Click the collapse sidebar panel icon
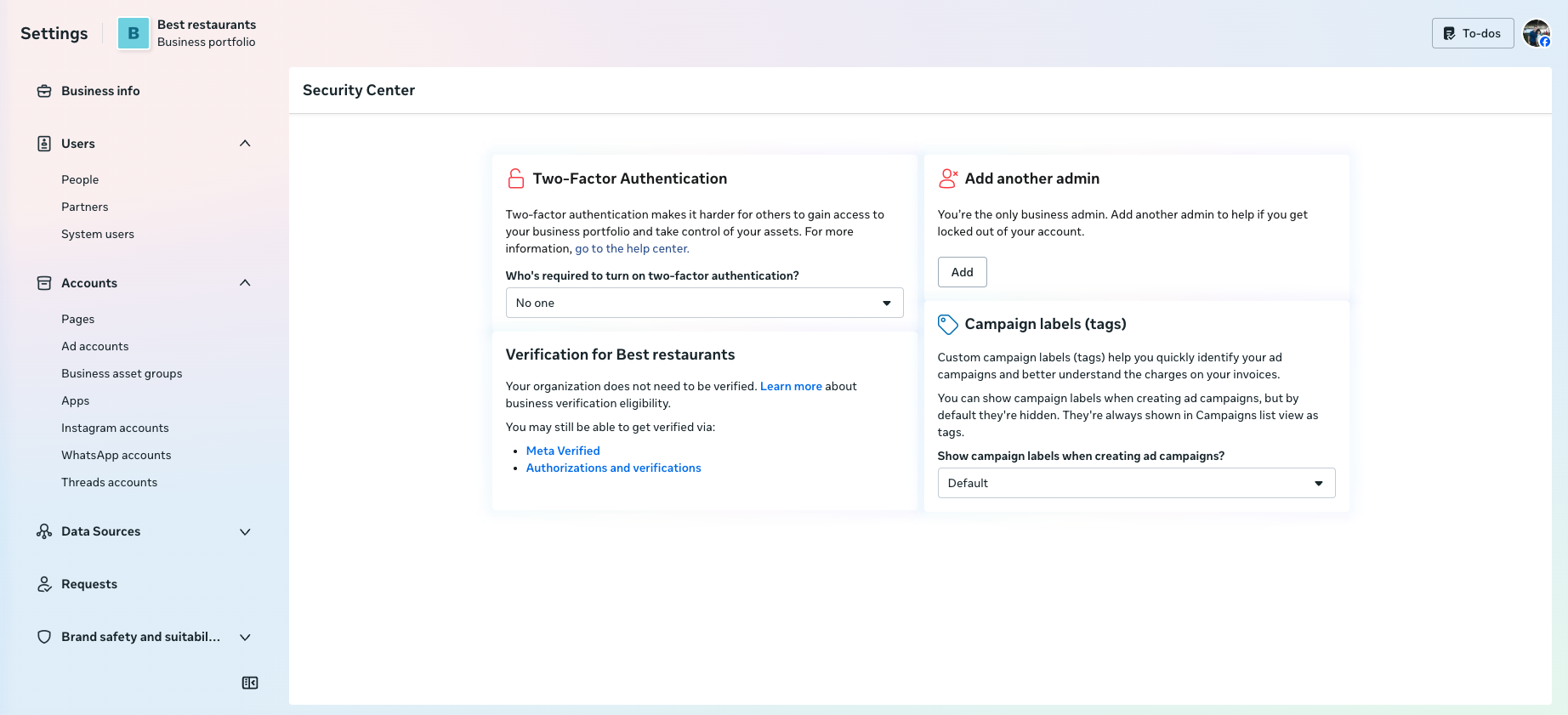Screen dimensions: 1568x715 pyautogui.click(x=250, y=683)
